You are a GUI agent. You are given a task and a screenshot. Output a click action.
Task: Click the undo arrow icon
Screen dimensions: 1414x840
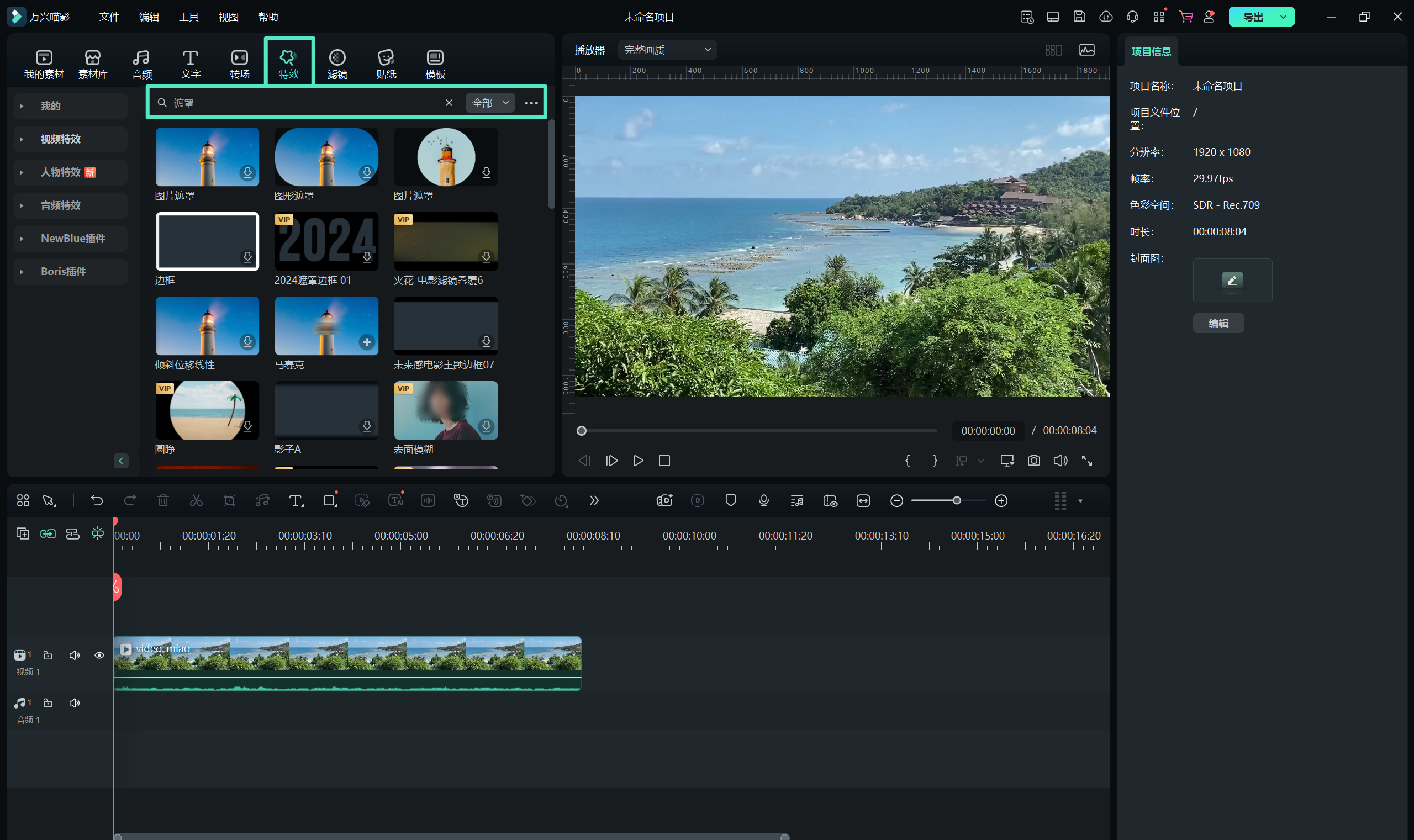coord(97,500)
